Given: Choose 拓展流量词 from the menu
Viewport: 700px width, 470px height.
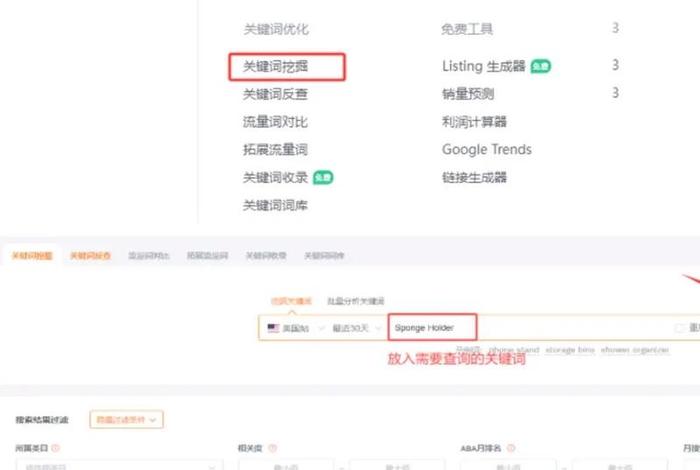Looking at the screenshot, I should (275, 150).
